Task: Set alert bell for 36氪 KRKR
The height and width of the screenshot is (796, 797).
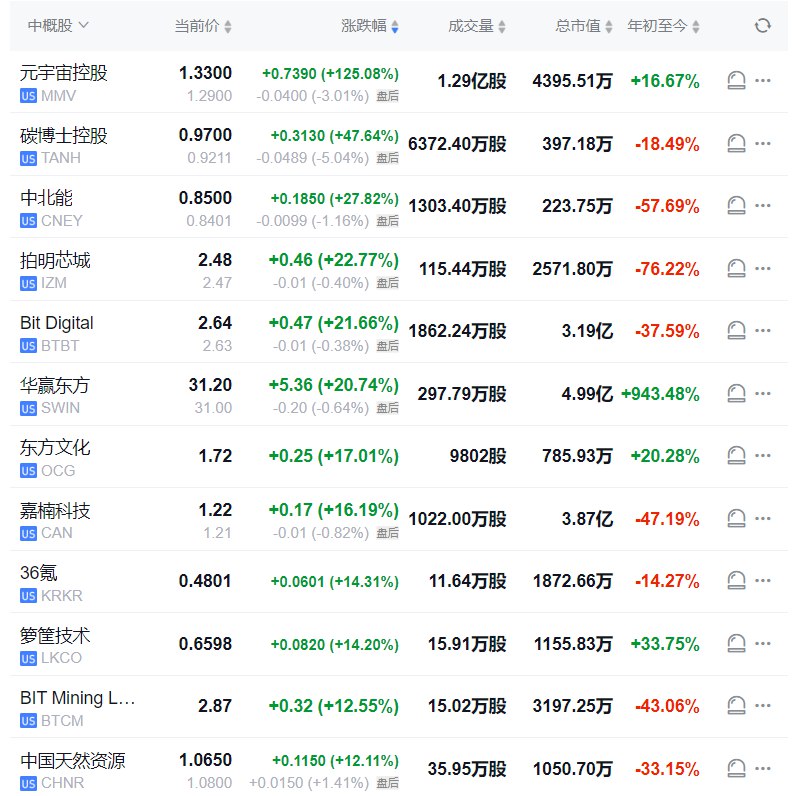Action: 736,580
